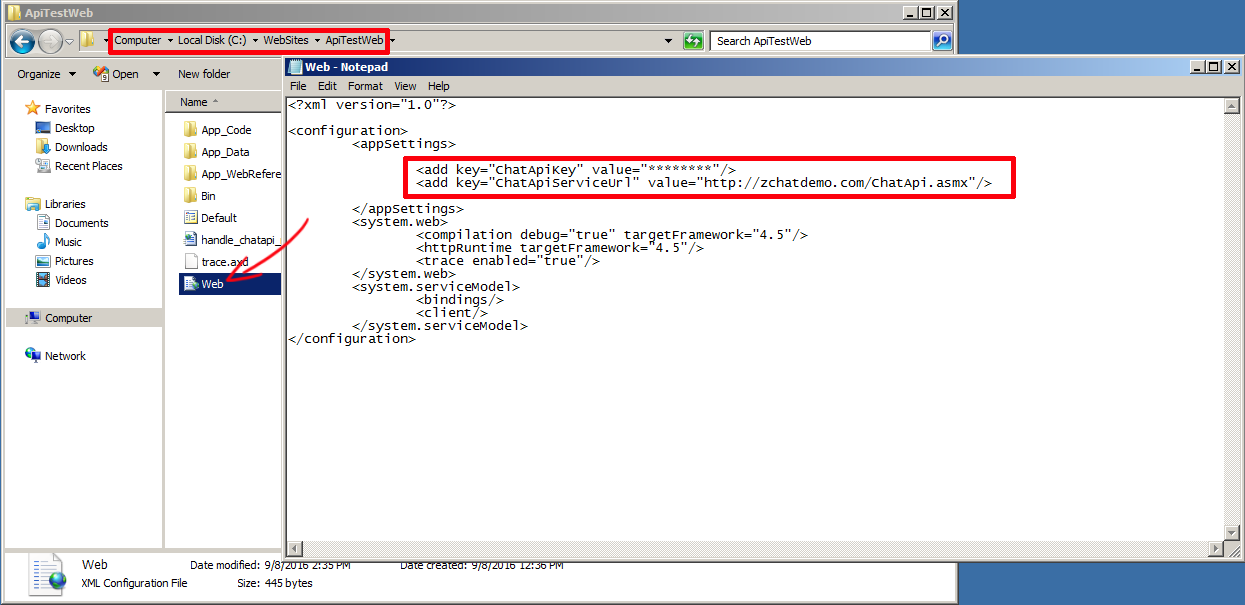Click the XML file icon in details pane
This screenshot has height=605, width=1245.
[x=48, y=575]
